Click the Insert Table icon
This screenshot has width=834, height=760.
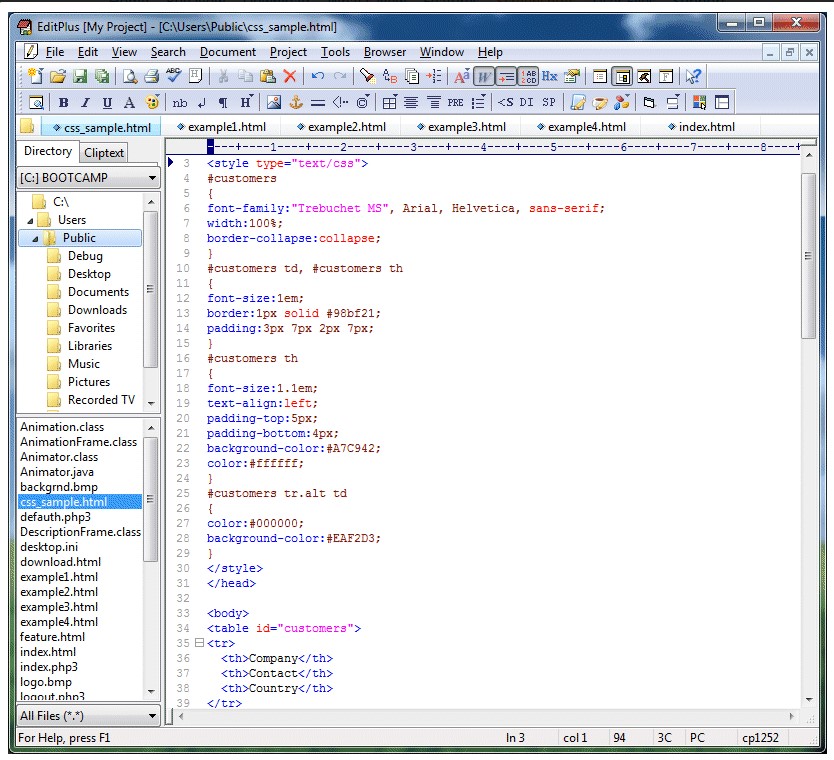point(389,102)
